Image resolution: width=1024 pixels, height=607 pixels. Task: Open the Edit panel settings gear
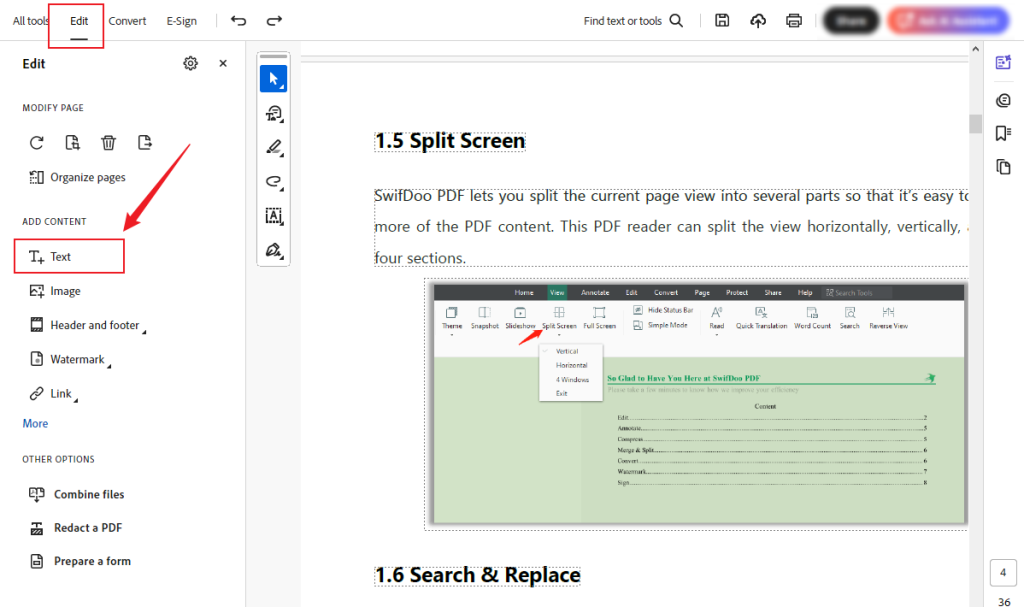(190, 62)
